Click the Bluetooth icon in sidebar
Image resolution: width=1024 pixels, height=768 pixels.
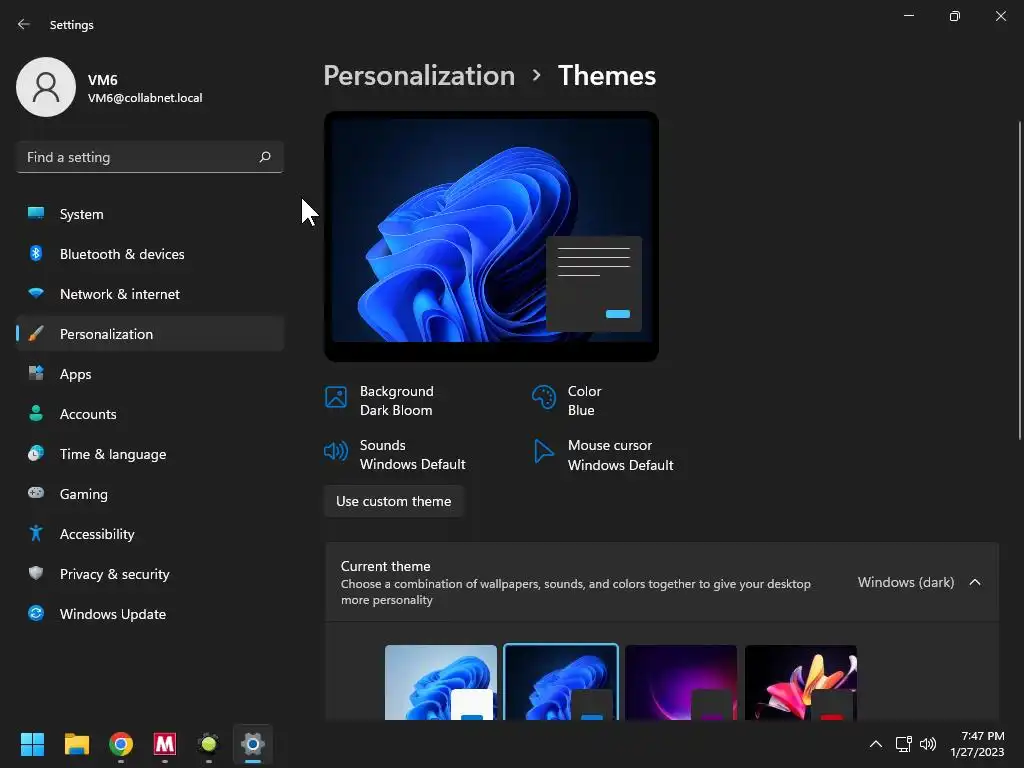click(x=36, y=253)
